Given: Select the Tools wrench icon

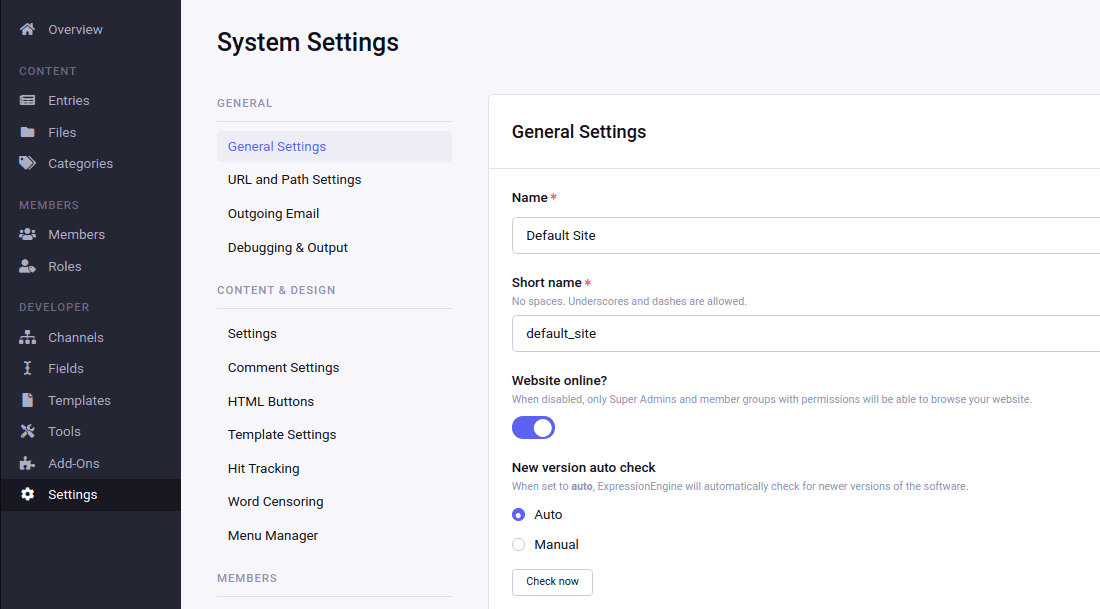Looking at the screenshot, I should click(27, 431).
